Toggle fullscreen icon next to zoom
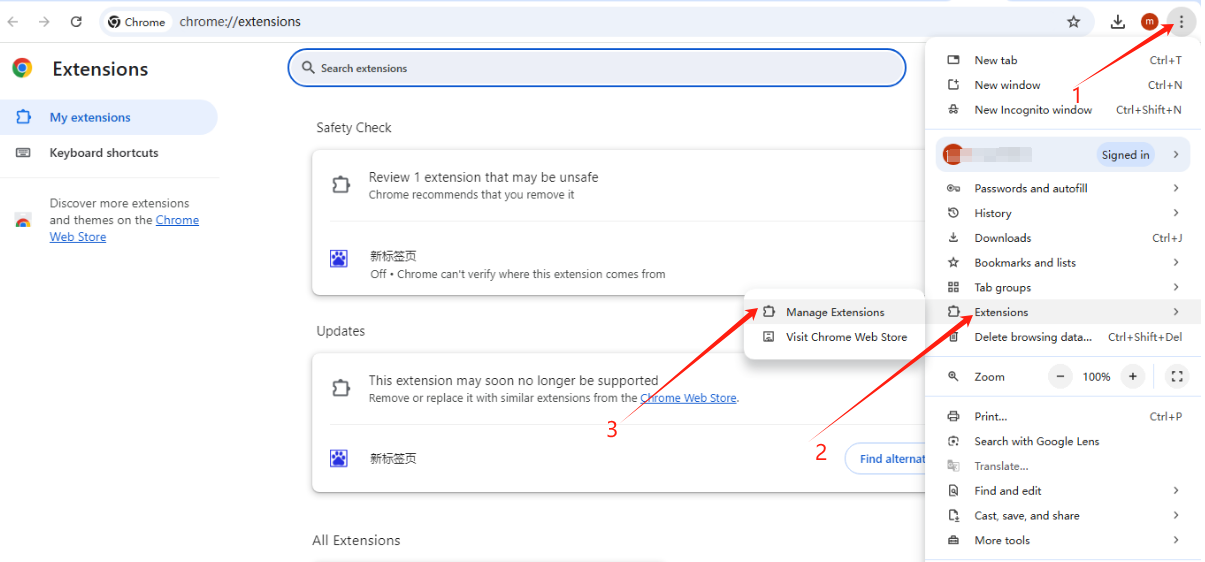 pos(1177,377)
